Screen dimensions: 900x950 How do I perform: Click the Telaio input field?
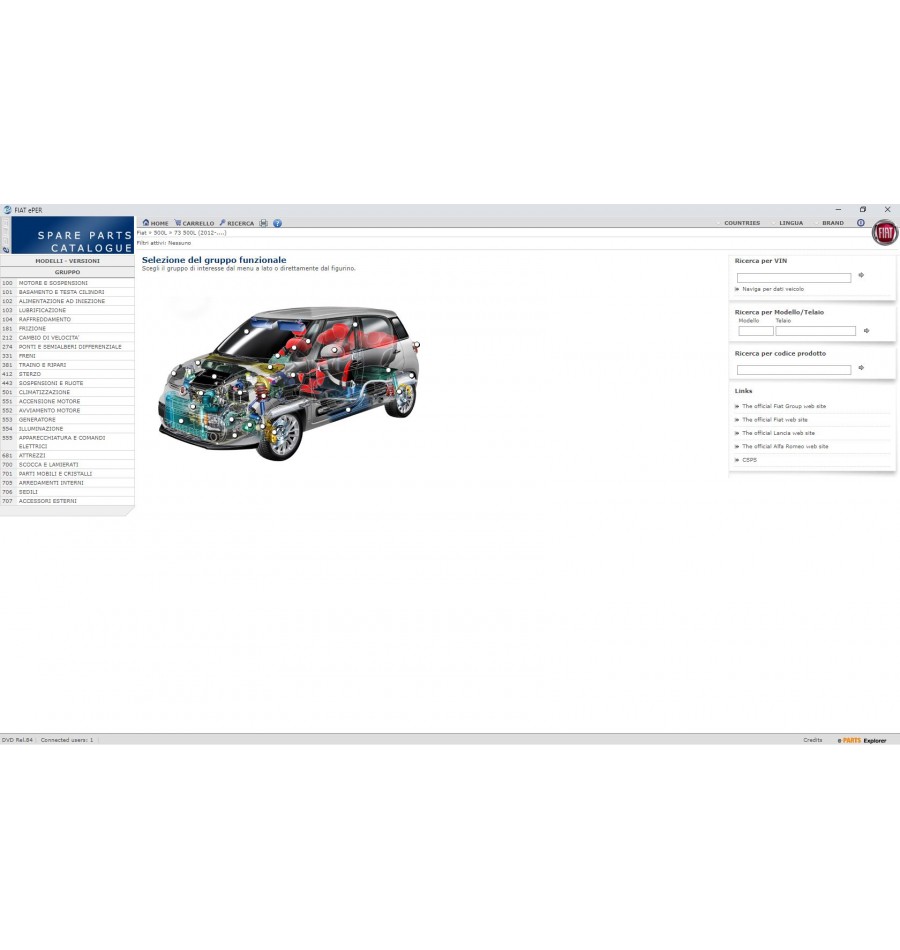(816, 331)
